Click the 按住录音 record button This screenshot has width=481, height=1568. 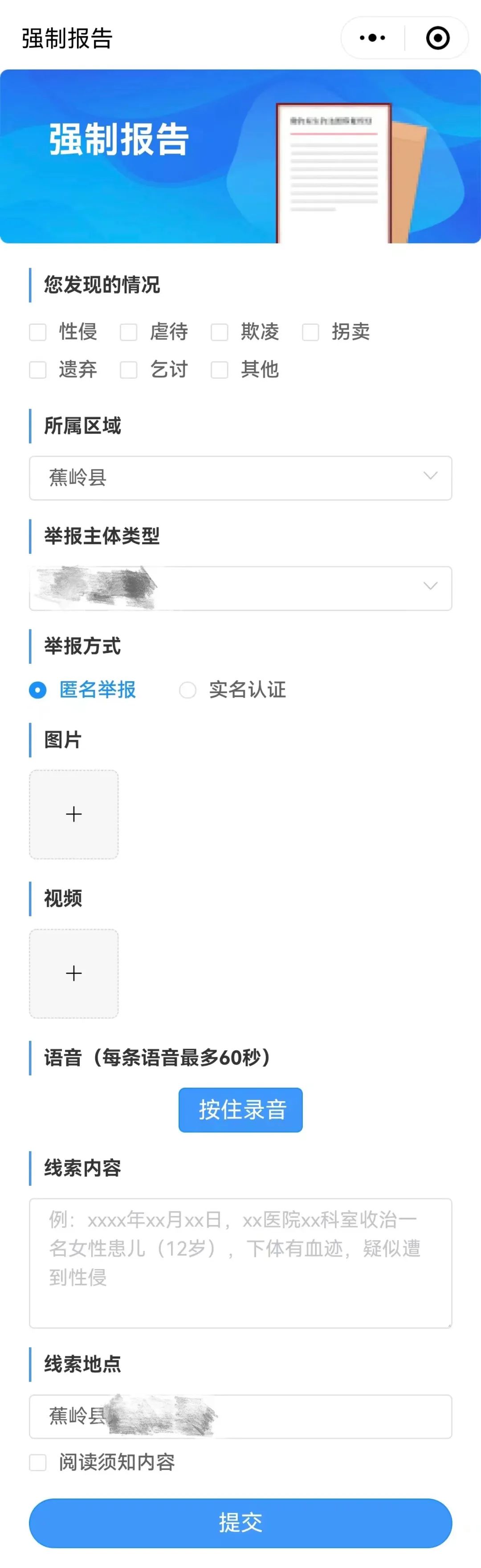[240, 1110]
